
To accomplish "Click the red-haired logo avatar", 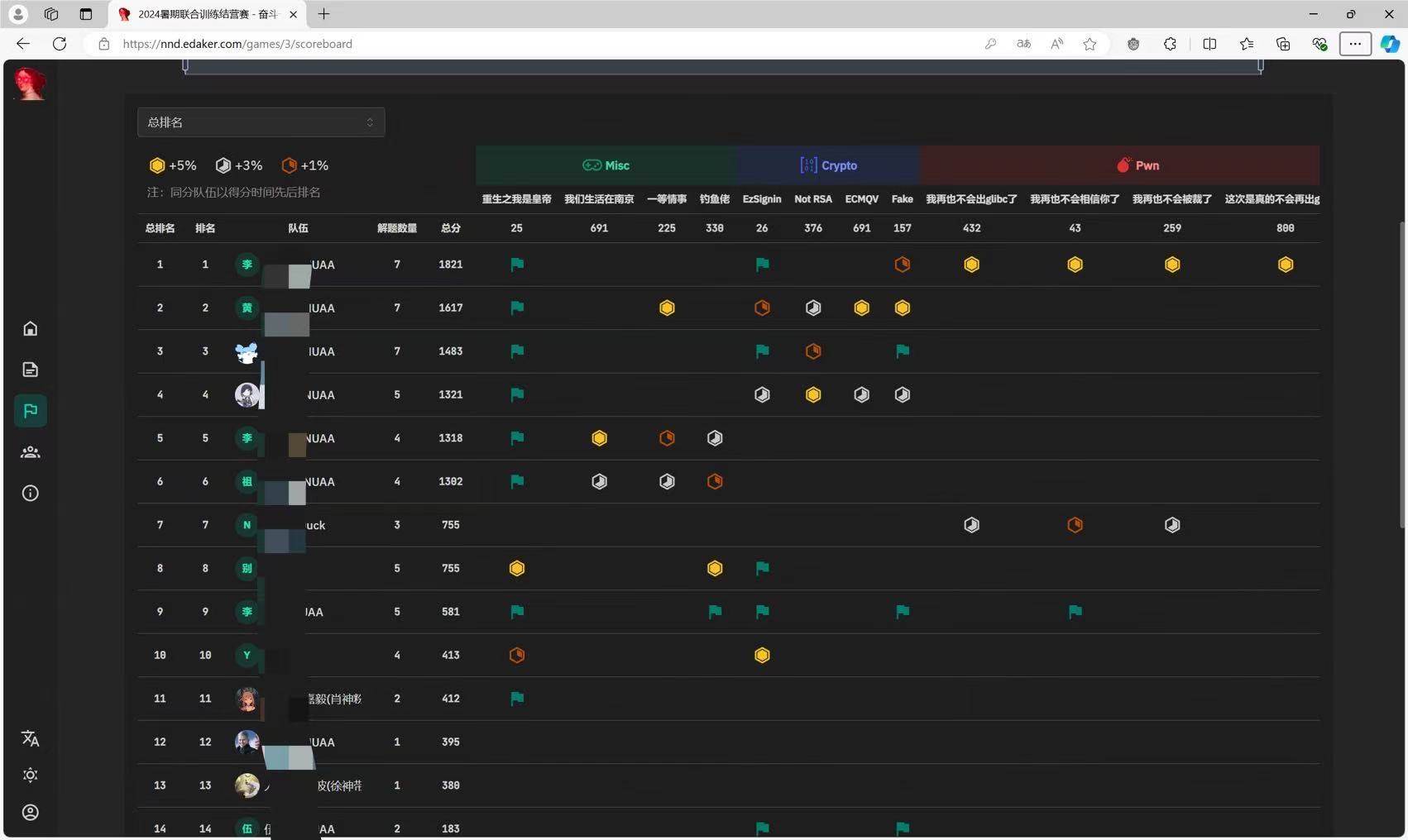I will click(31, 84).
